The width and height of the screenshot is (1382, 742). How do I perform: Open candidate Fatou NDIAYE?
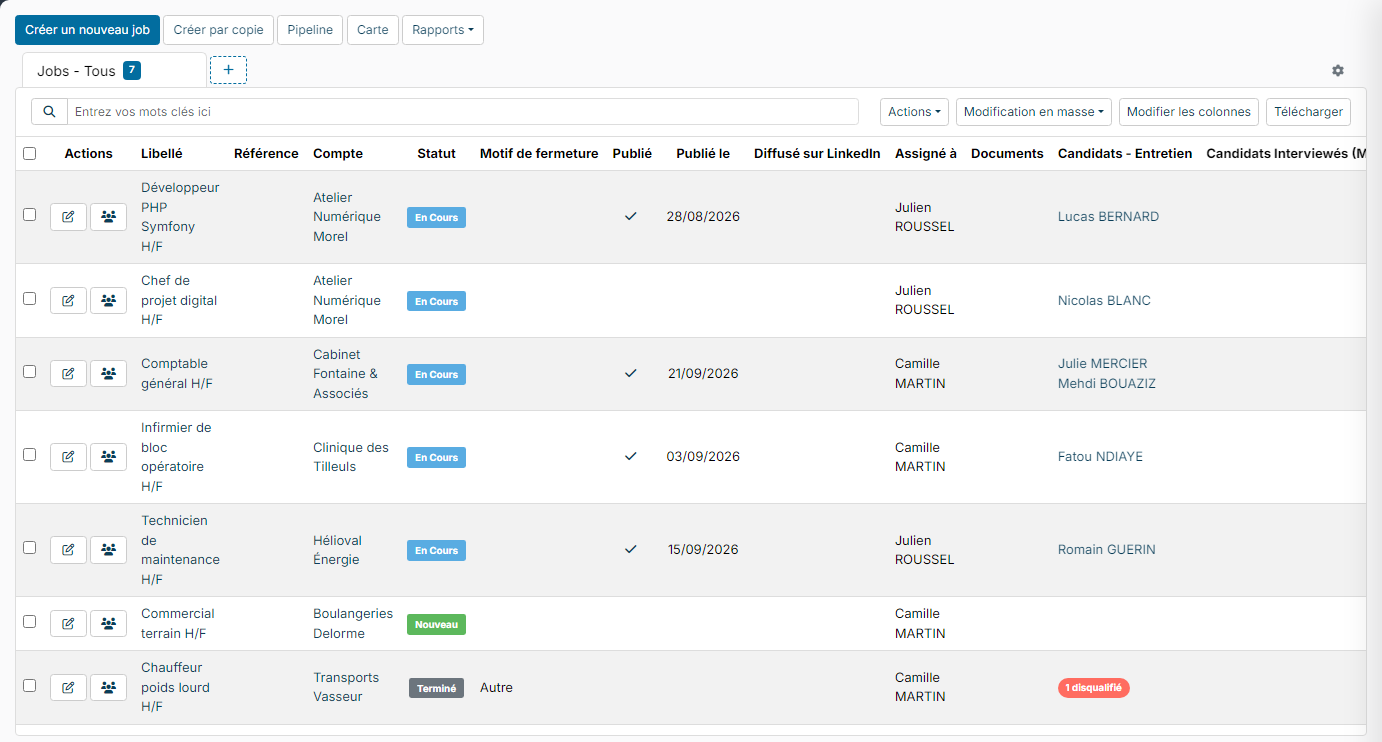click(x=1100, y=457)
